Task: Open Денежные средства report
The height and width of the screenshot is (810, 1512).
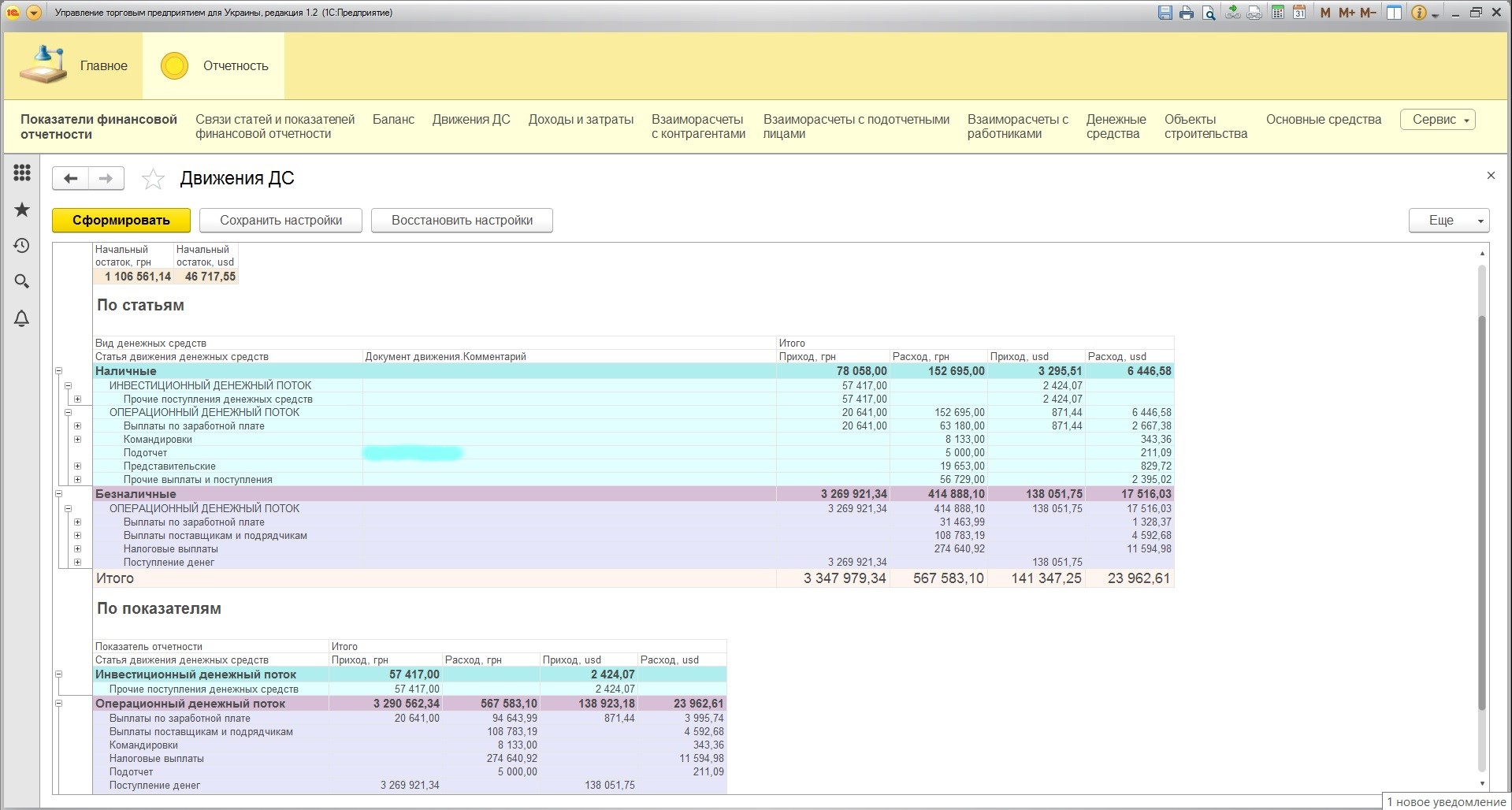Action: tap(1116, 127)
